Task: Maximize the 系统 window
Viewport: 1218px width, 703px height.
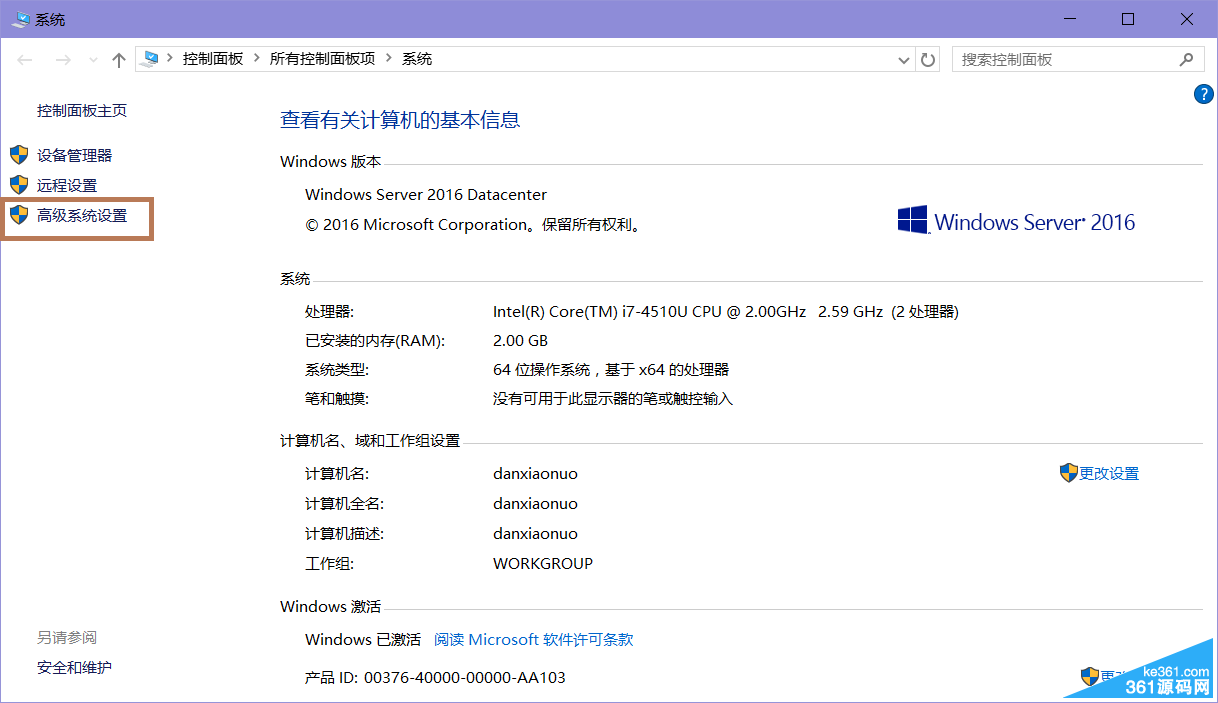Action: [x=1128, y=19]
